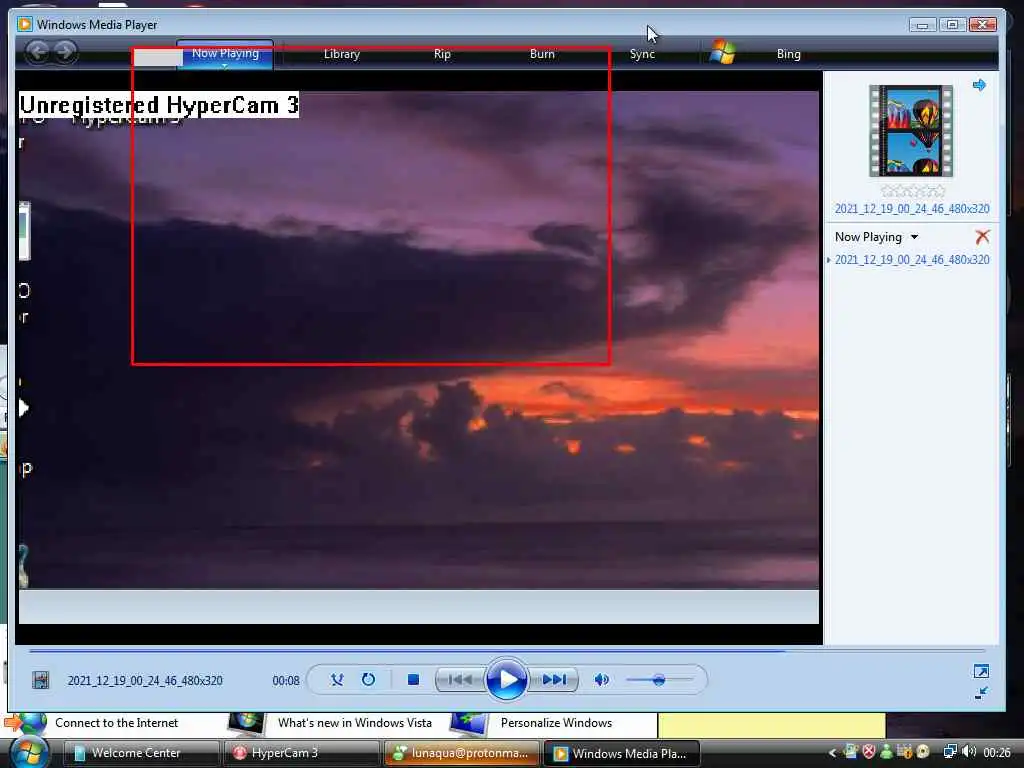Go forward with the Forward arrow button
The height and width of the screenshot is (768, 1024).
65,51
